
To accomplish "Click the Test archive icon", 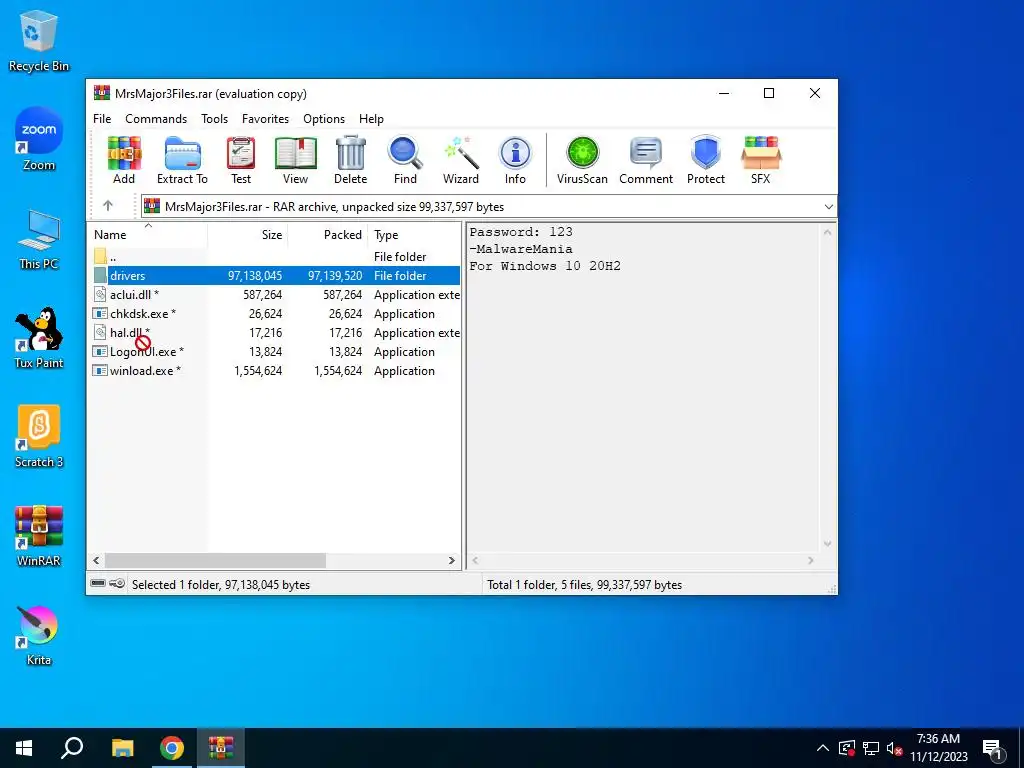I will pyautogui.click(x=241, y=160).
